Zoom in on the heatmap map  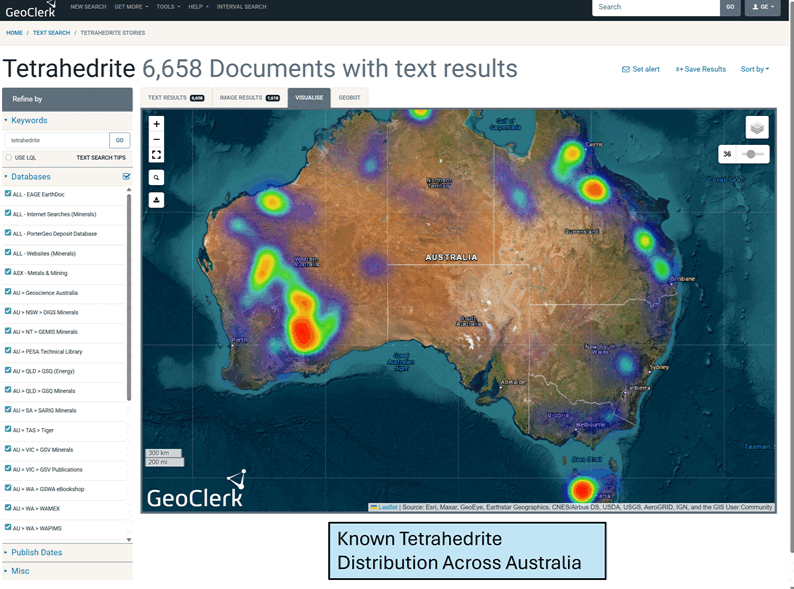tap(157, 124)
